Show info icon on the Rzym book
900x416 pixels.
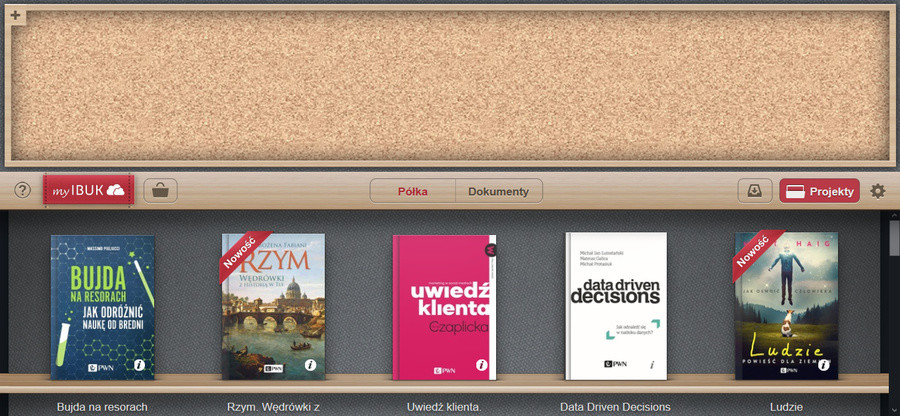311,366
